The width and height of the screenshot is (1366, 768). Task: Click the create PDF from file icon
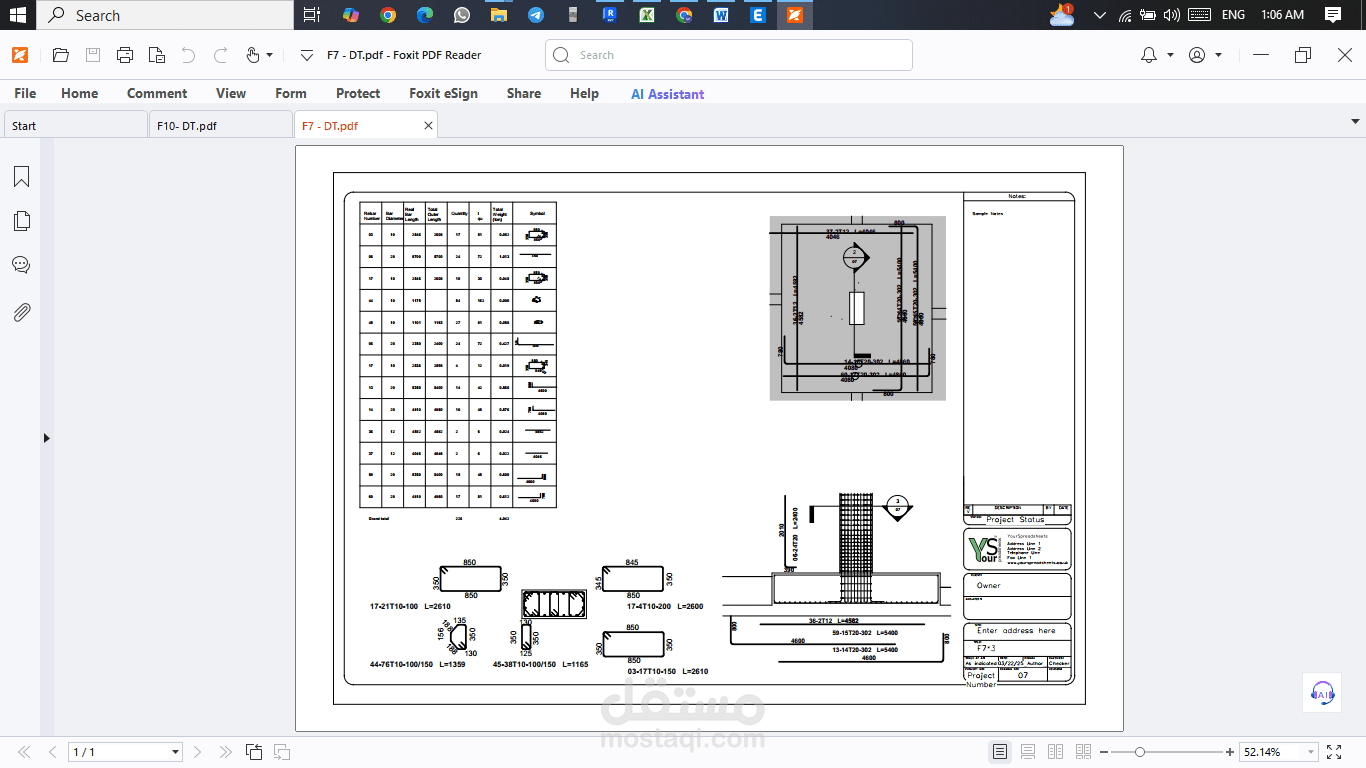156,55
